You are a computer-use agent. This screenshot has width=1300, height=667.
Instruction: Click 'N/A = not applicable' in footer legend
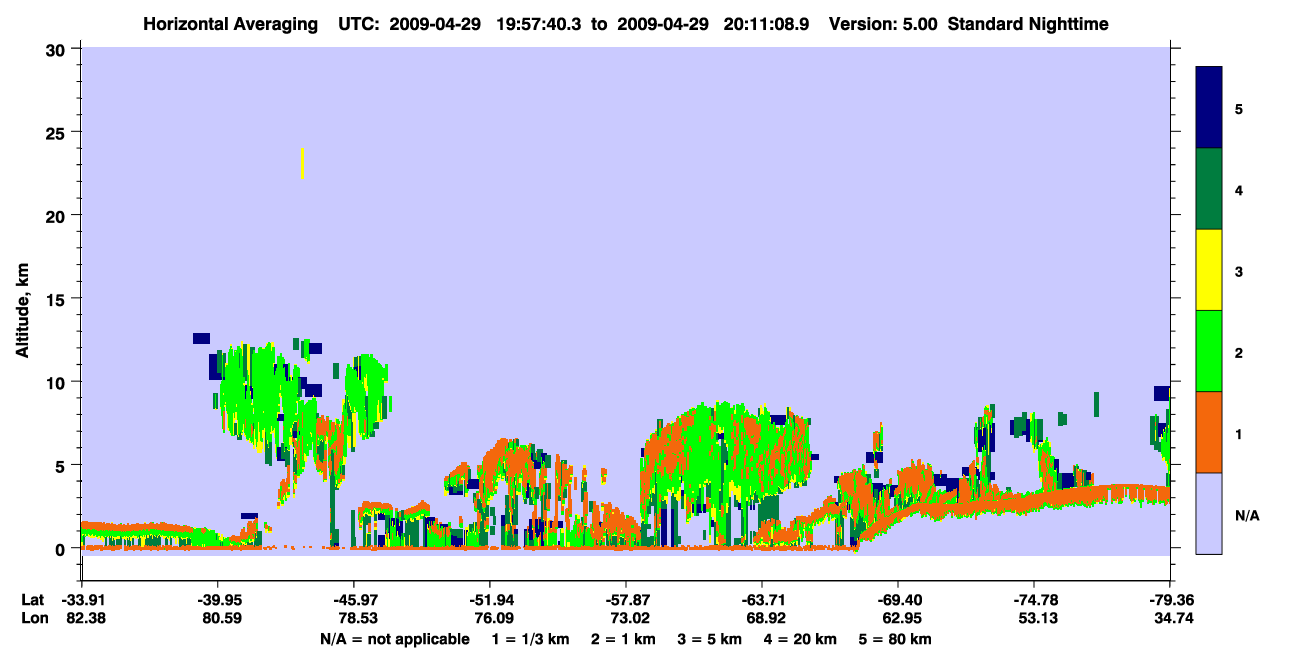pyautogui.click(x=394, y=639)
